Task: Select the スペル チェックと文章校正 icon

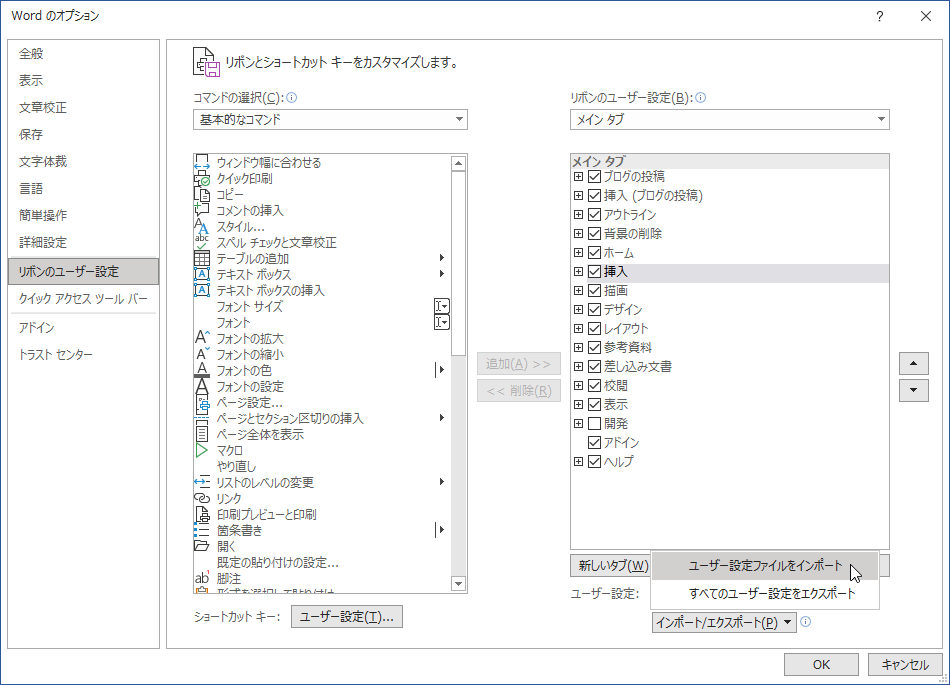Action: pos(202,242)
